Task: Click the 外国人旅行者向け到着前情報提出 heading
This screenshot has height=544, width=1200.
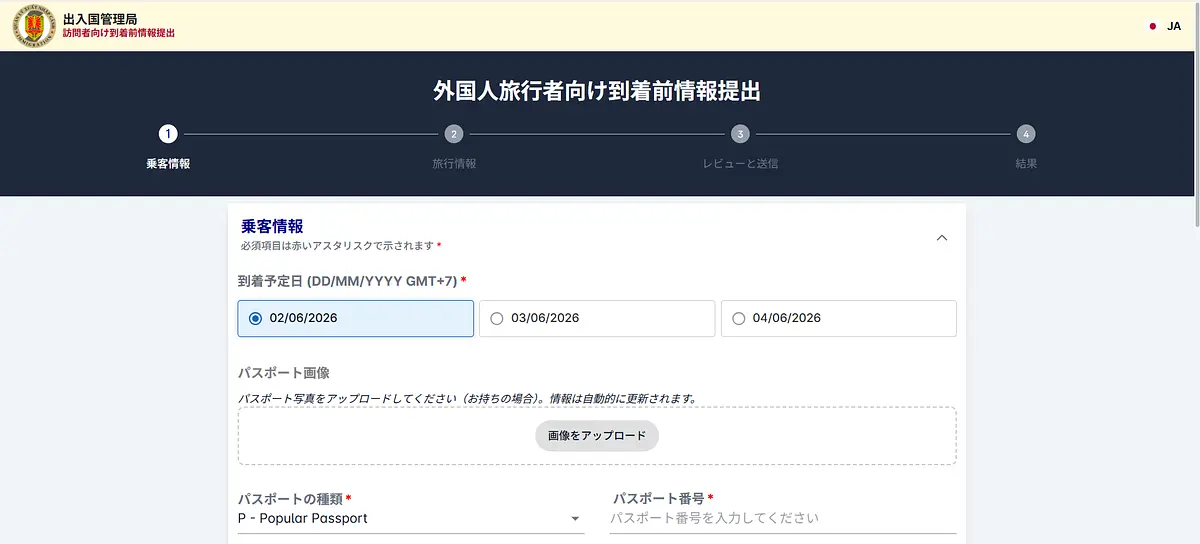Action: pyautogui.click(x=597, y=91)
